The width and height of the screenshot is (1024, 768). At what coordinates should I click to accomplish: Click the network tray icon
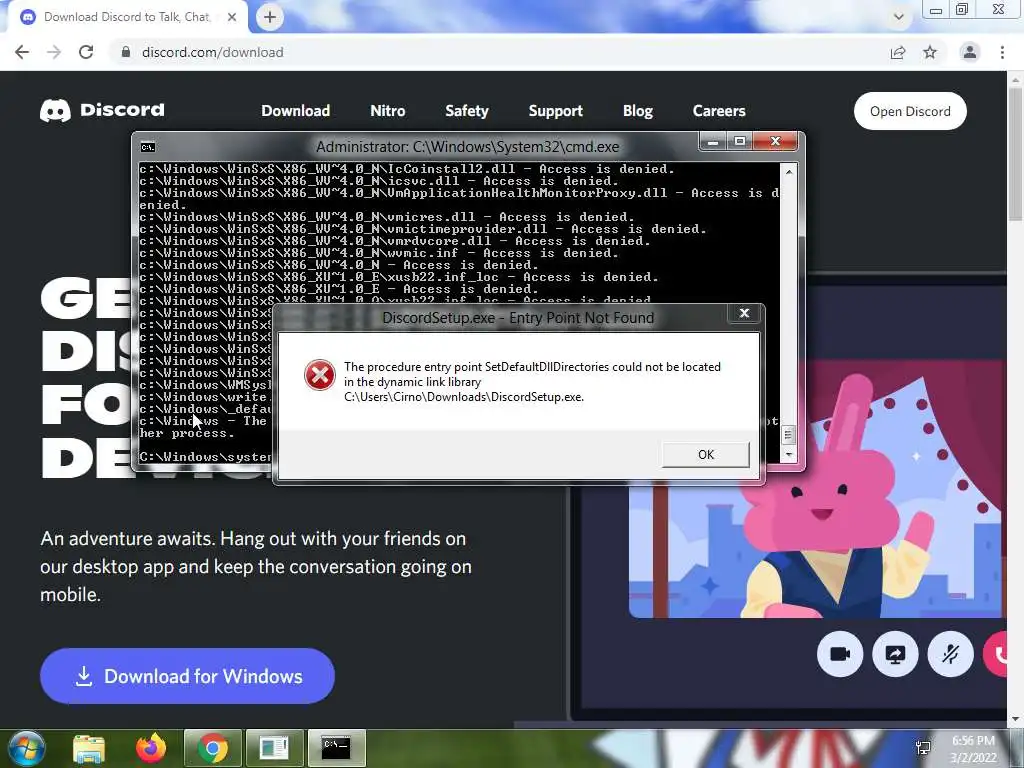[x=923, y=748]
